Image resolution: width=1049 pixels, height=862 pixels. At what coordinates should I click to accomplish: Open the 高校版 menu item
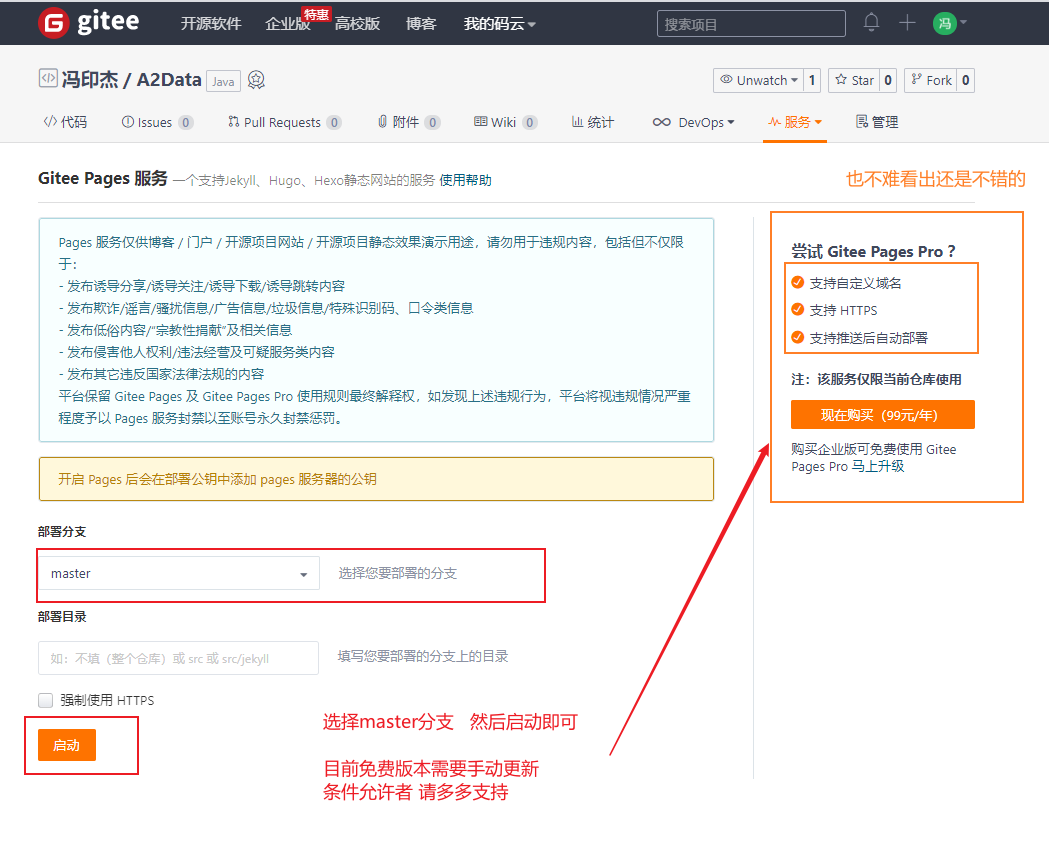click(358, 24)
